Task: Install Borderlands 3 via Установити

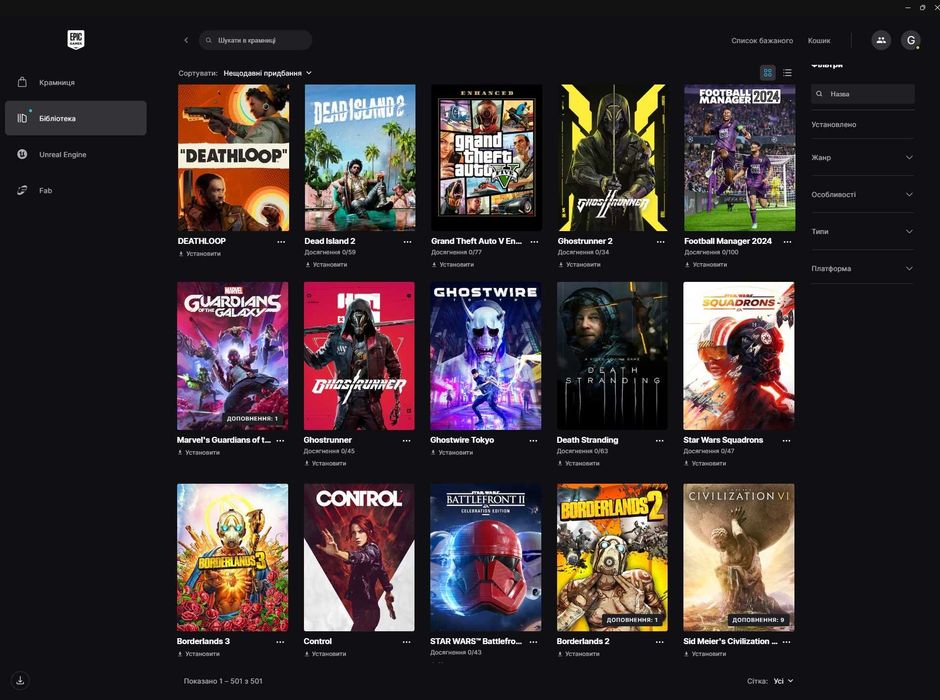Action: click(199, 654)
